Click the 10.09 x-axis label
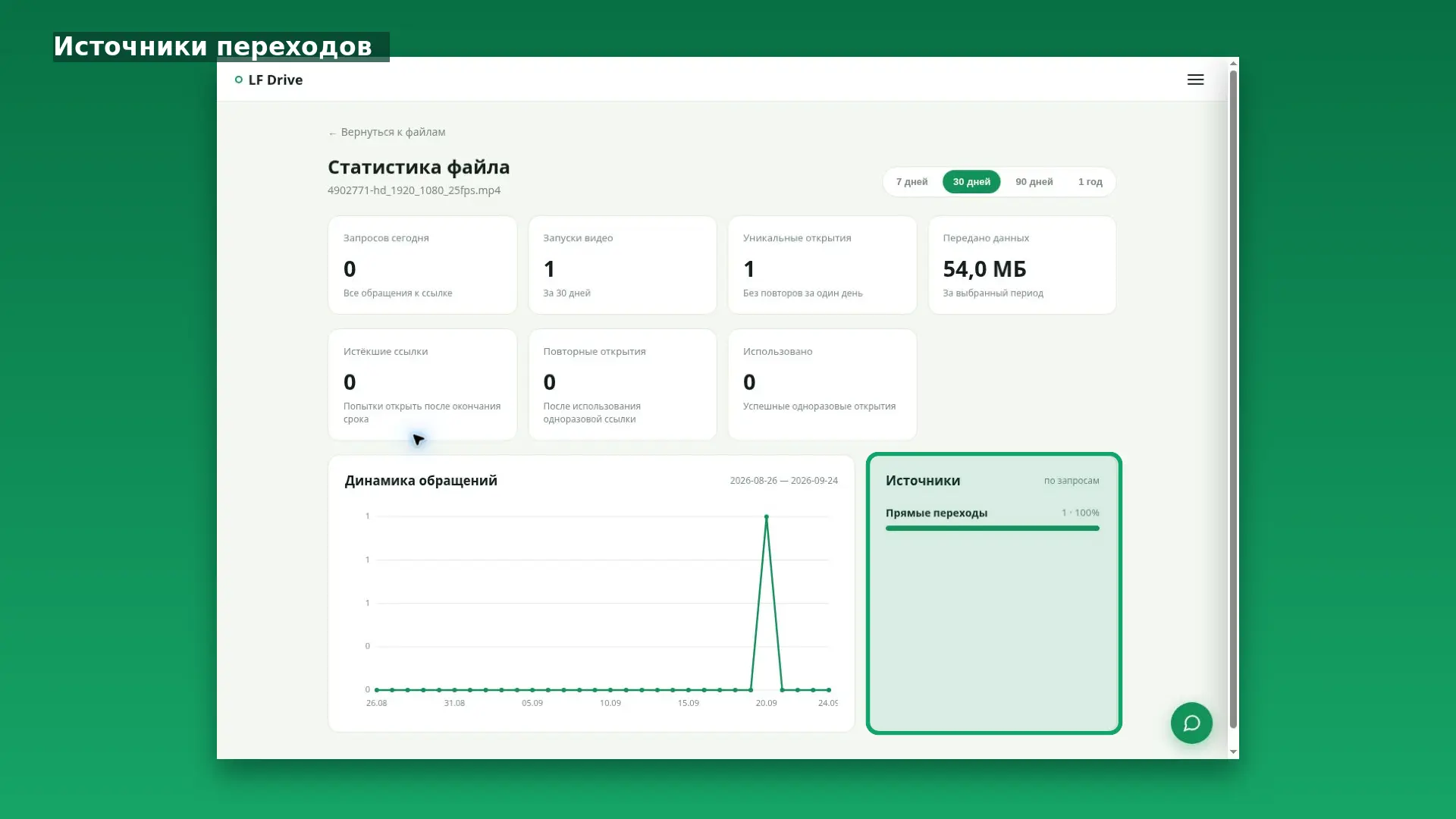Viewport: 1456px width, 819px height. click(610, 704)
